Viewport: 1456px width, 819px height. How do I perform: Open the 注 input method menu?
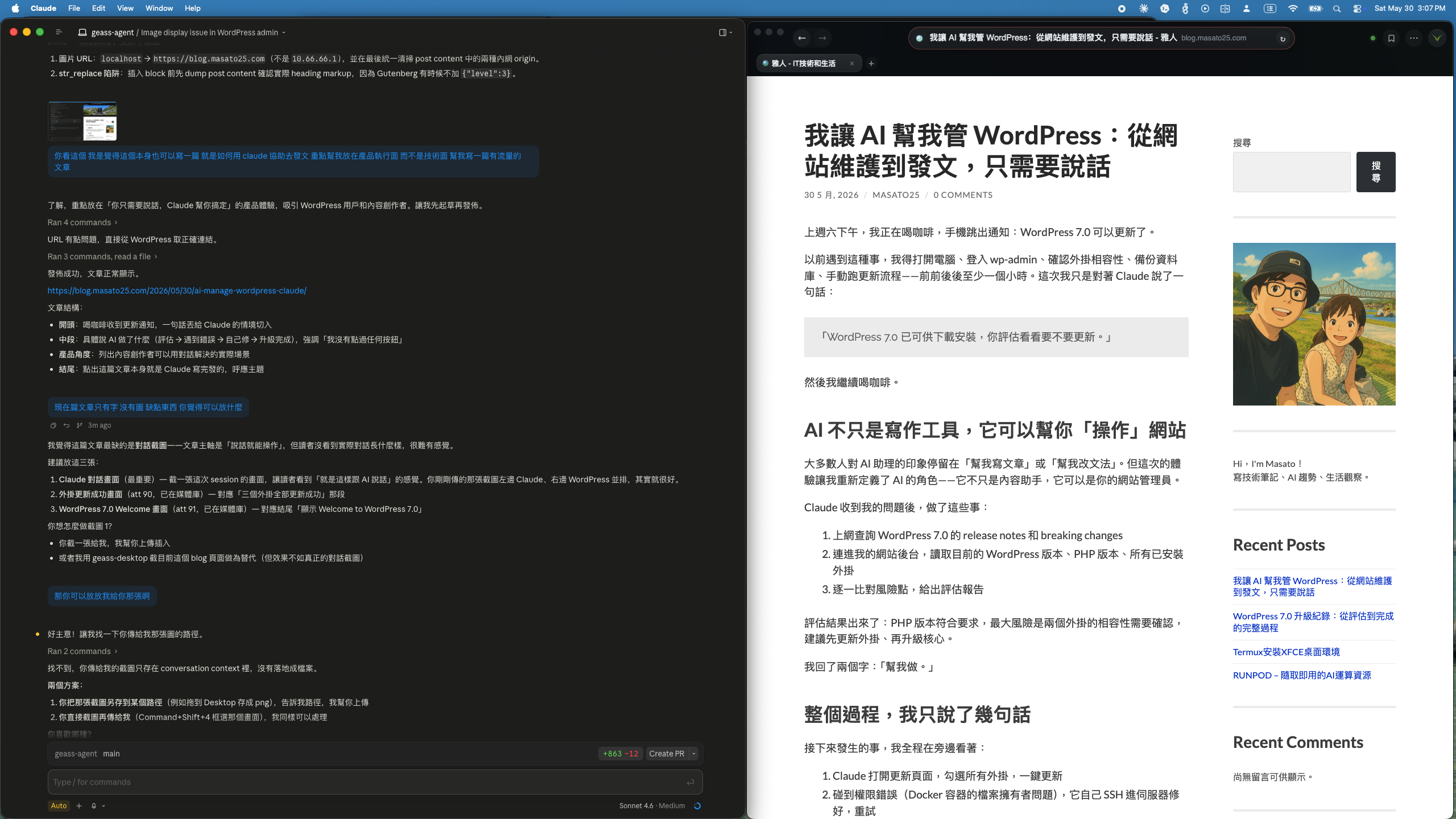[1269, 9]
